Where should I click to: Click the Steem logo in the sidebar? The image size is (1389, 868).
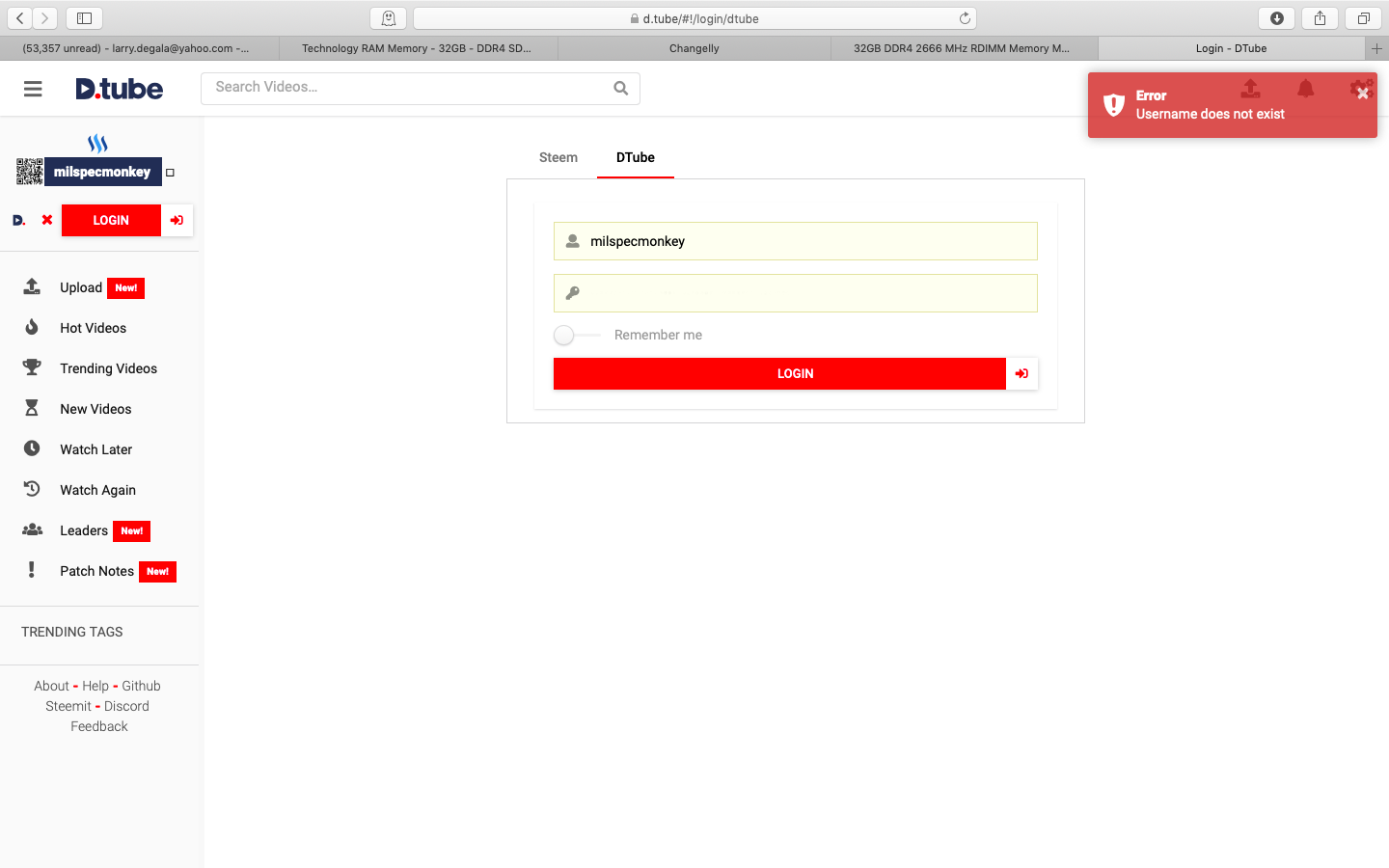[97, 144]
